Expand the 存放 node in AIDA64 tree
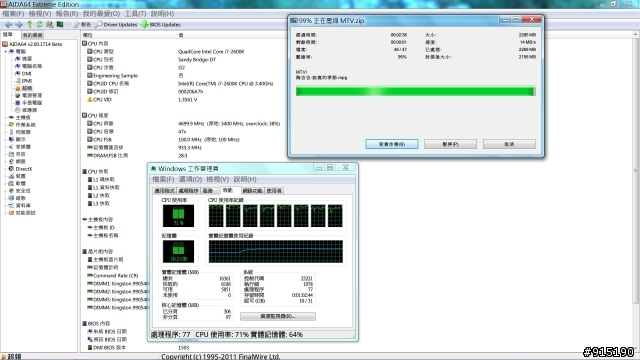Viewport: 640px width, 360px height. [x=5, y=154]
